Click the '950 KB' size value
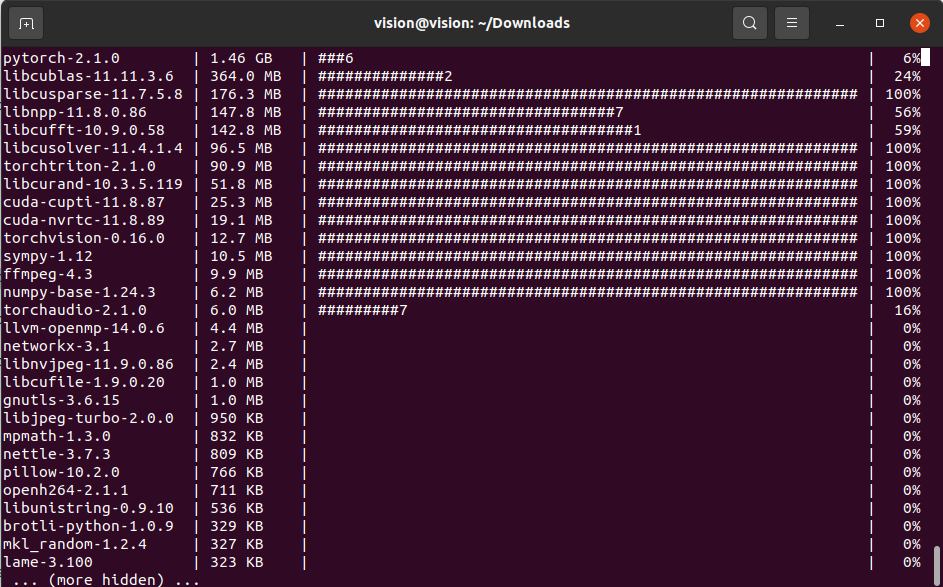Screen dimensions: 943x587 [237, 419]
